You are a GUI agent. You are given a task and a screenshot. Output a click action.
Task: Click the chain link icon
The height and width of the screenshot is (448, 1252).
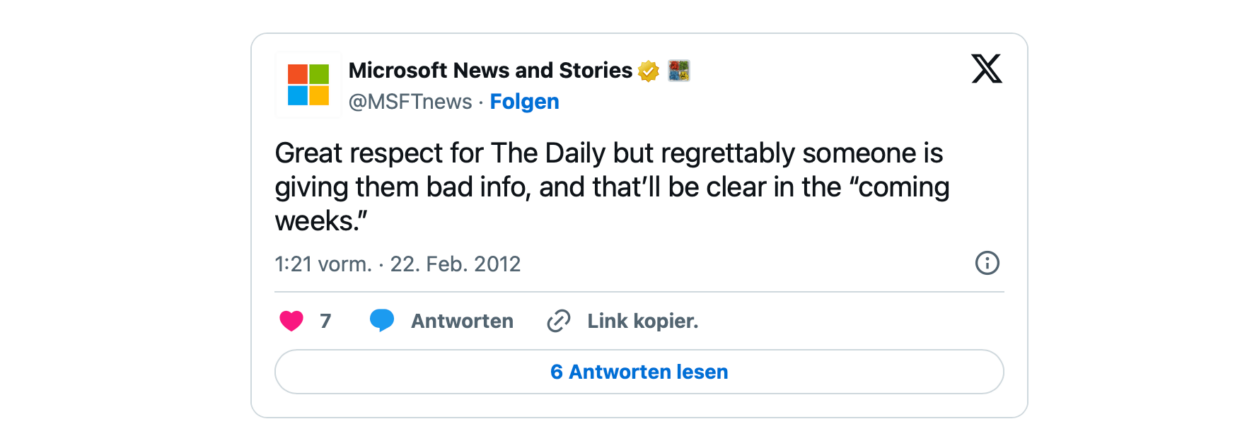click(x=558, y=321)
